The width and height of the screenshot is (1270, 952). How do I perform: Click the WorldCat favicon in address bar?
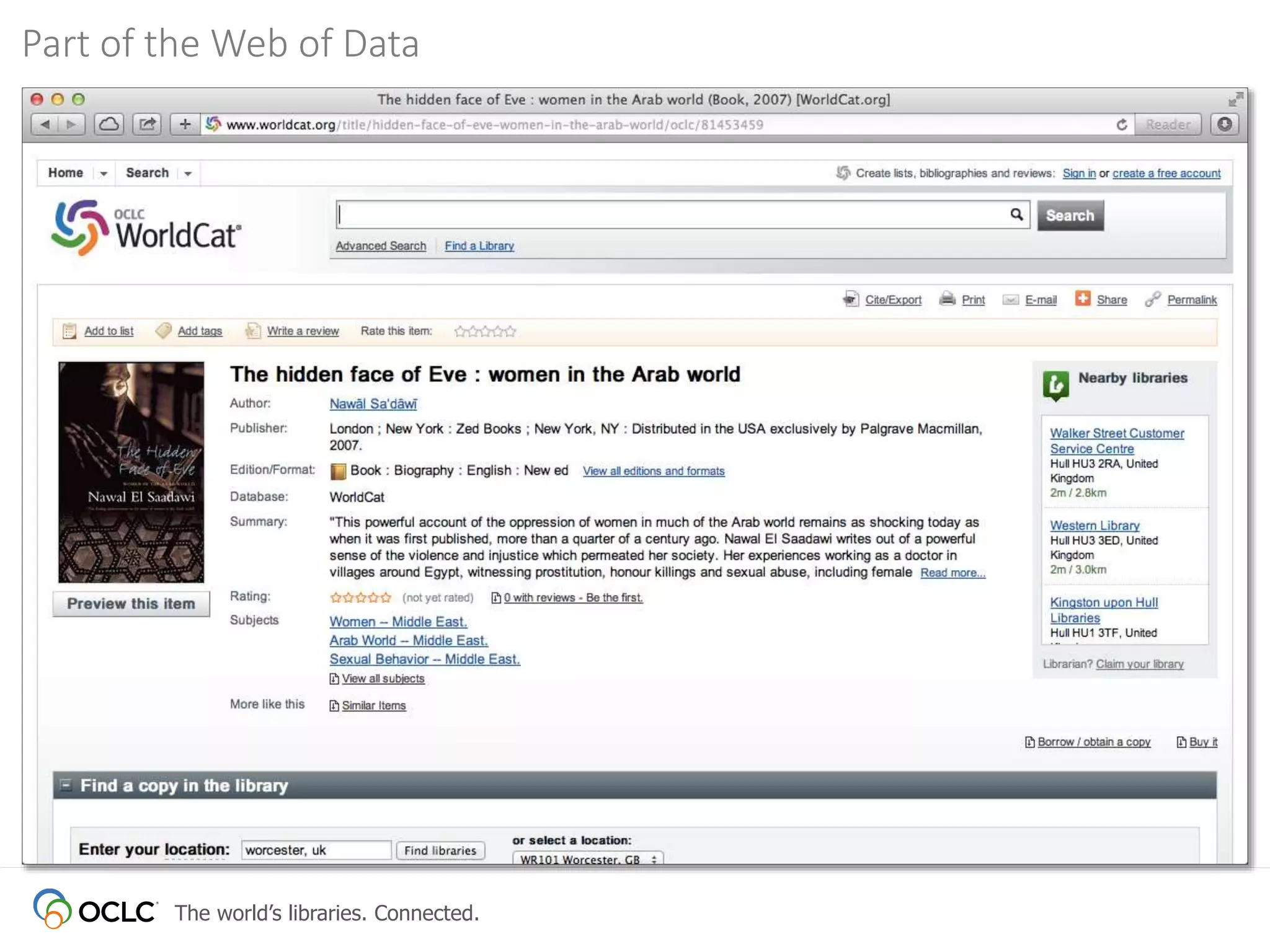click(213, 124)
